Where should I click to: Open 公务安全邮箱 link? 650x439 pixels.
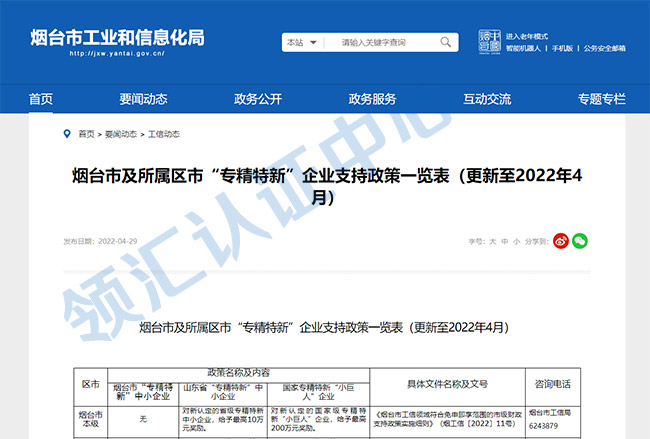(x=604, y=49)
